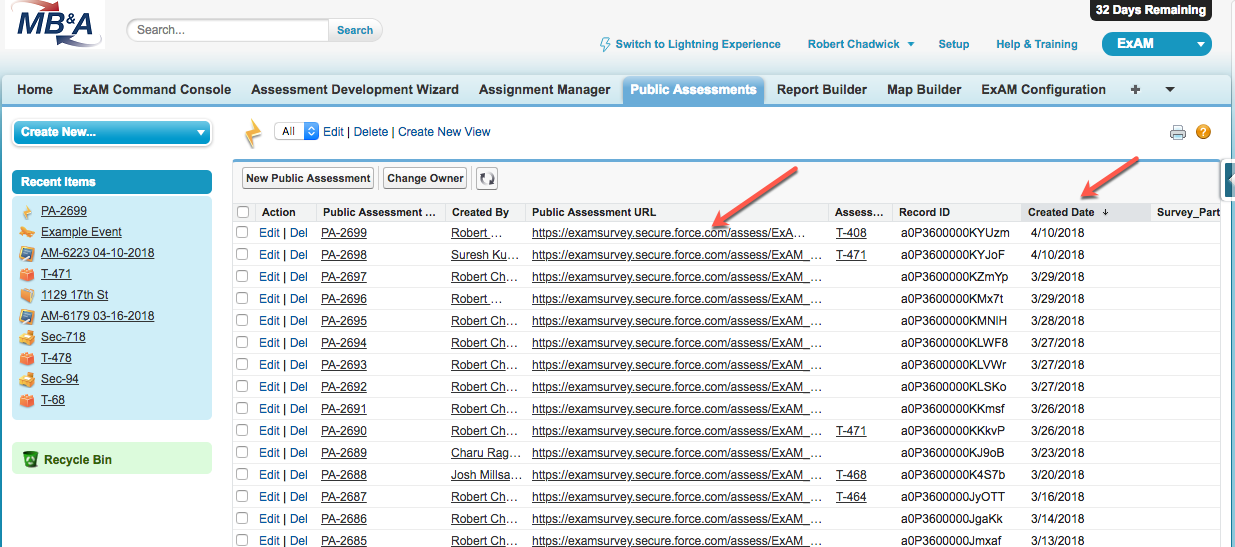1235x547 pixels.
Task: Click the Recycle Bin icon
Action: [31, 460]
